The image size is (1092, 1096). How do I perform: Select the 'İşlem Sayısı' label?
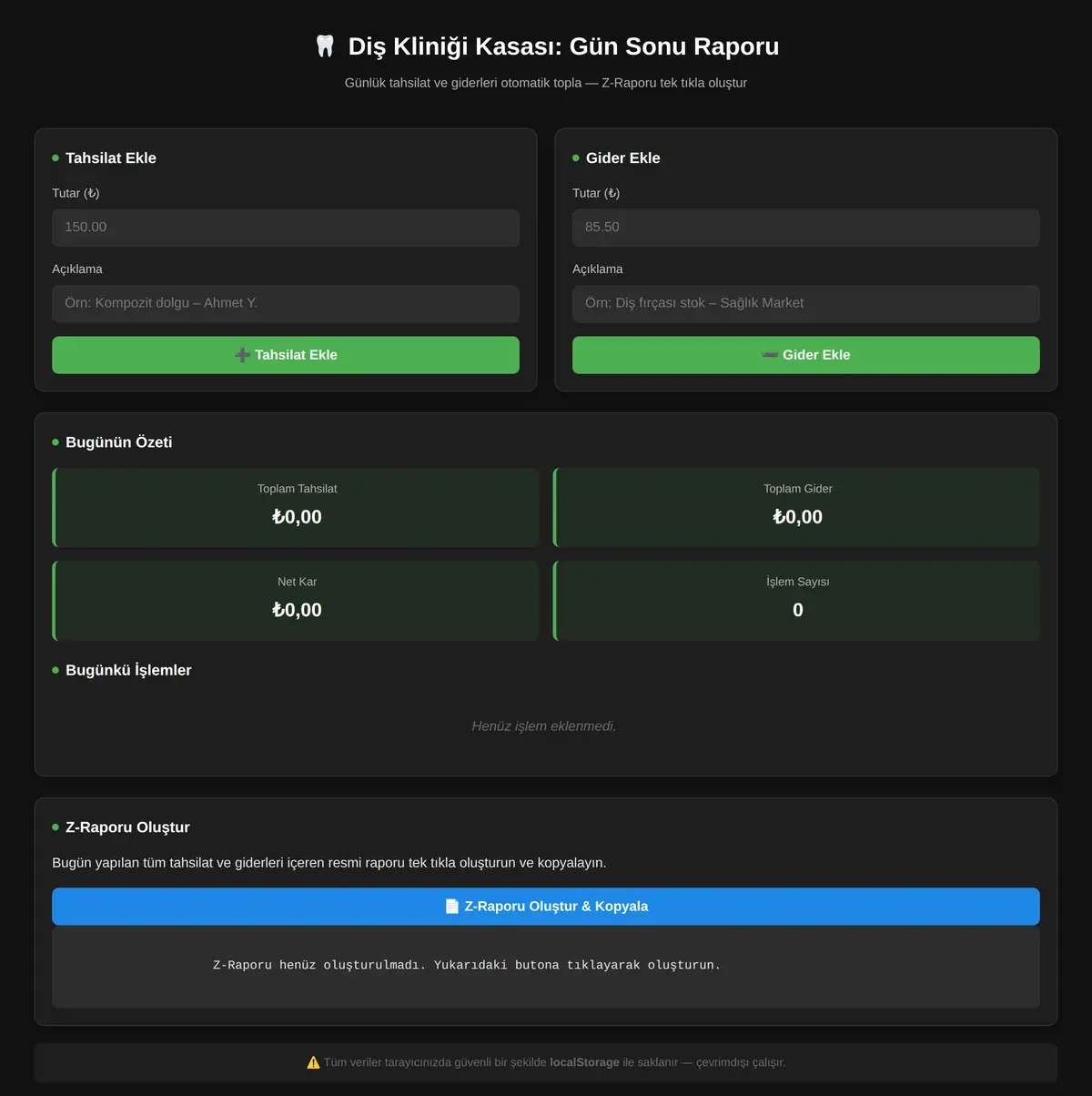[x=798, y=582]
